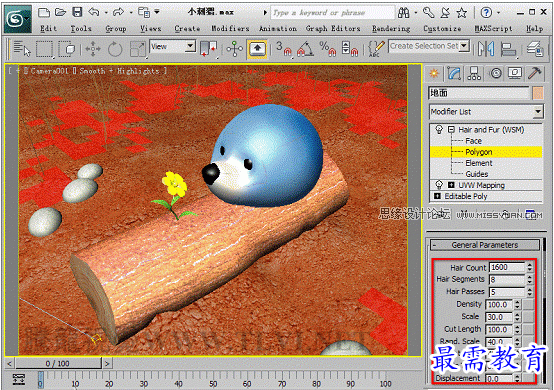Click the Undo arrow icon
Screen dimensions: 554x390
pyautogui.click(x=94, y=13)
